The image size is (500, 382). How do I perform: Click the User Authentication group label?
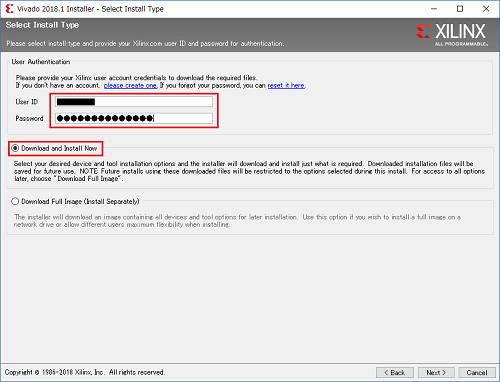41,62
